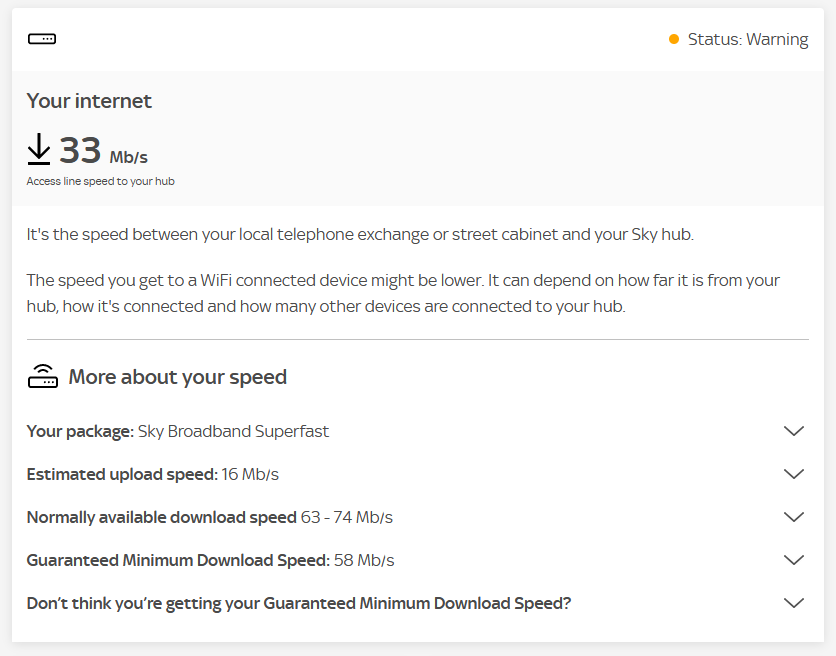Viewport: 836px width, 656px height.
Task: Click the WiFi router icon
Action: (42, 377)
